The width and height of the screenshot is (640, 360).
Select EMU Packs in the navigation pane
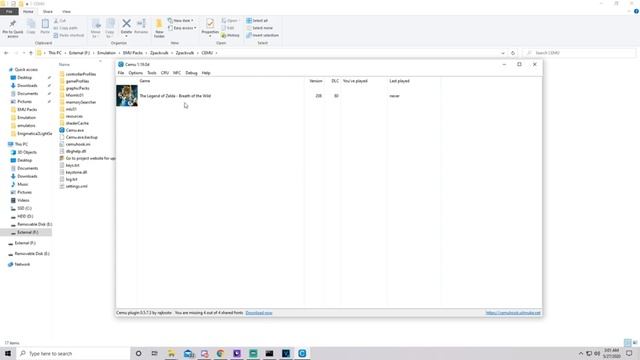(27, 109)
